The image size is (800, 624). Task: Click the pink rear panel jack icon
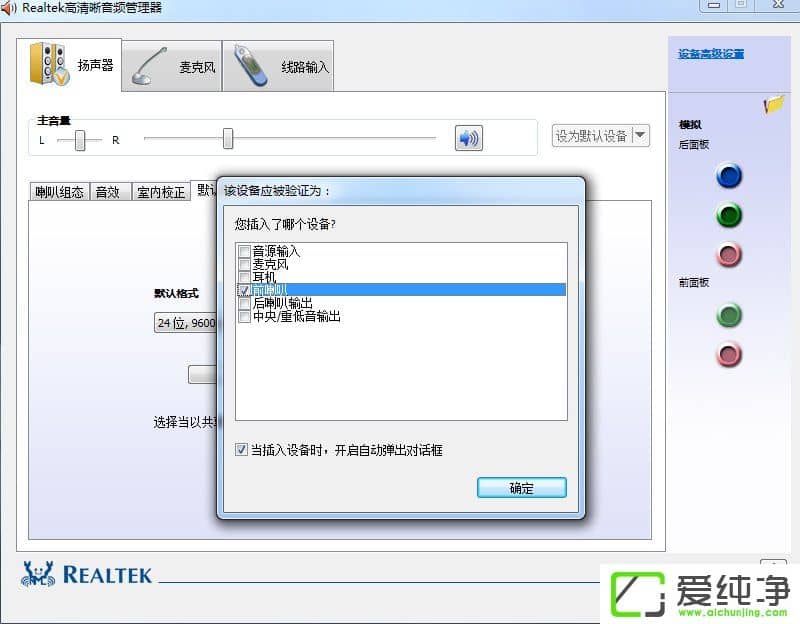point(729,254)
